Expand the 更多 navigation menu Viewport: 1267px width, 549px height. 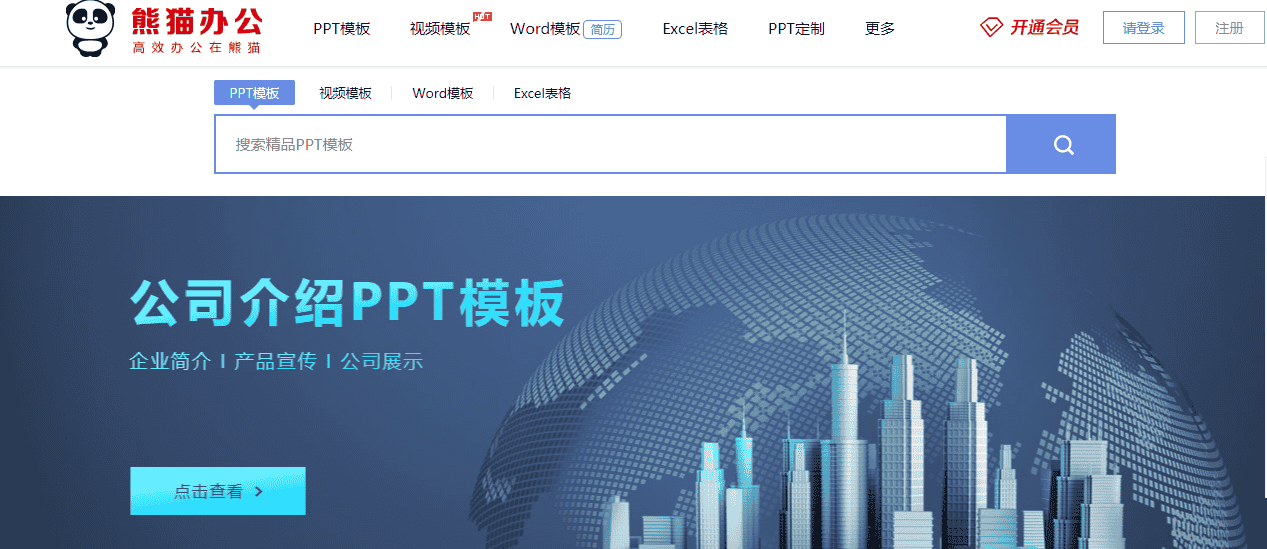point(880,29)
